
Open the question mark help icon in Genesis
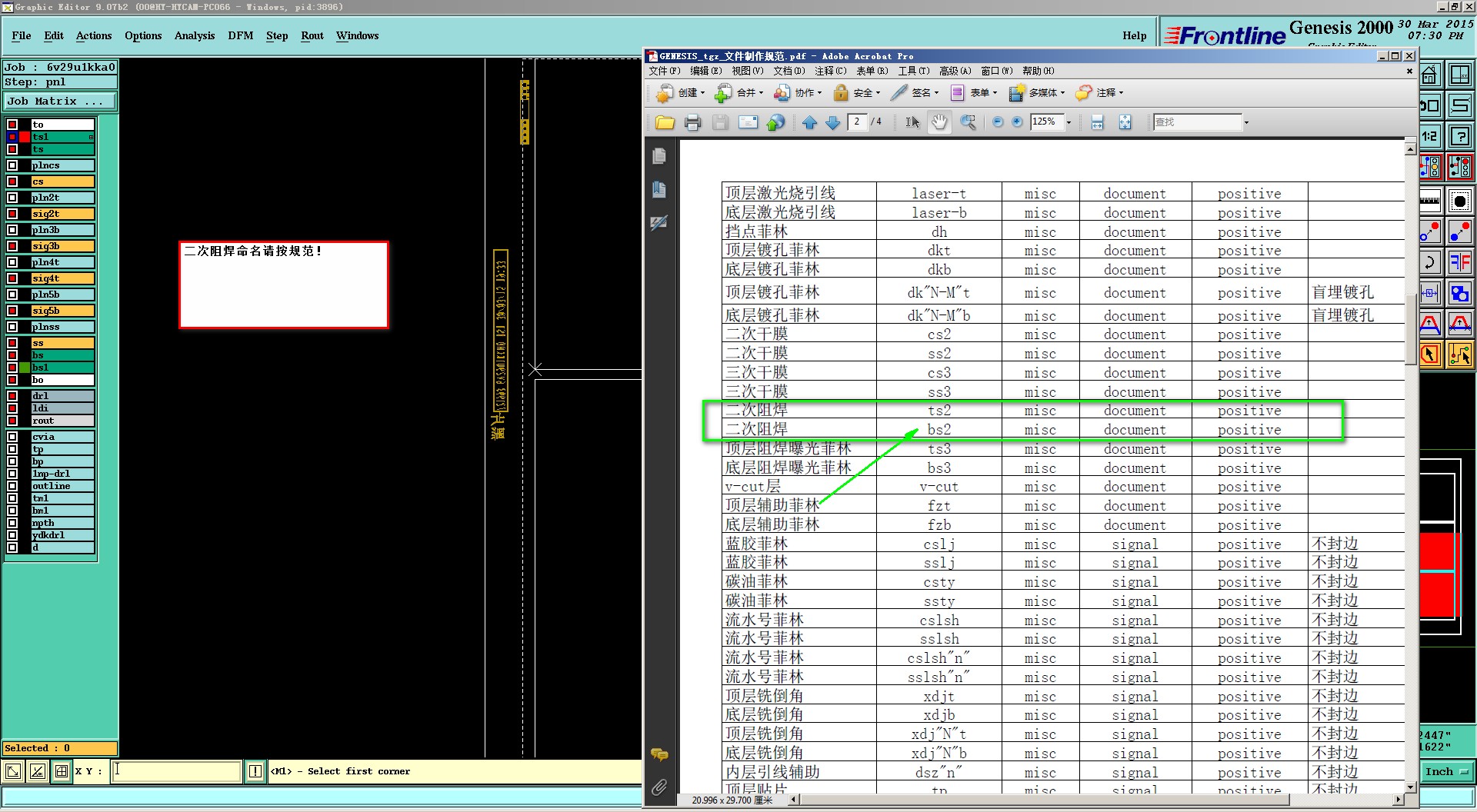(x=1459, y=136)
